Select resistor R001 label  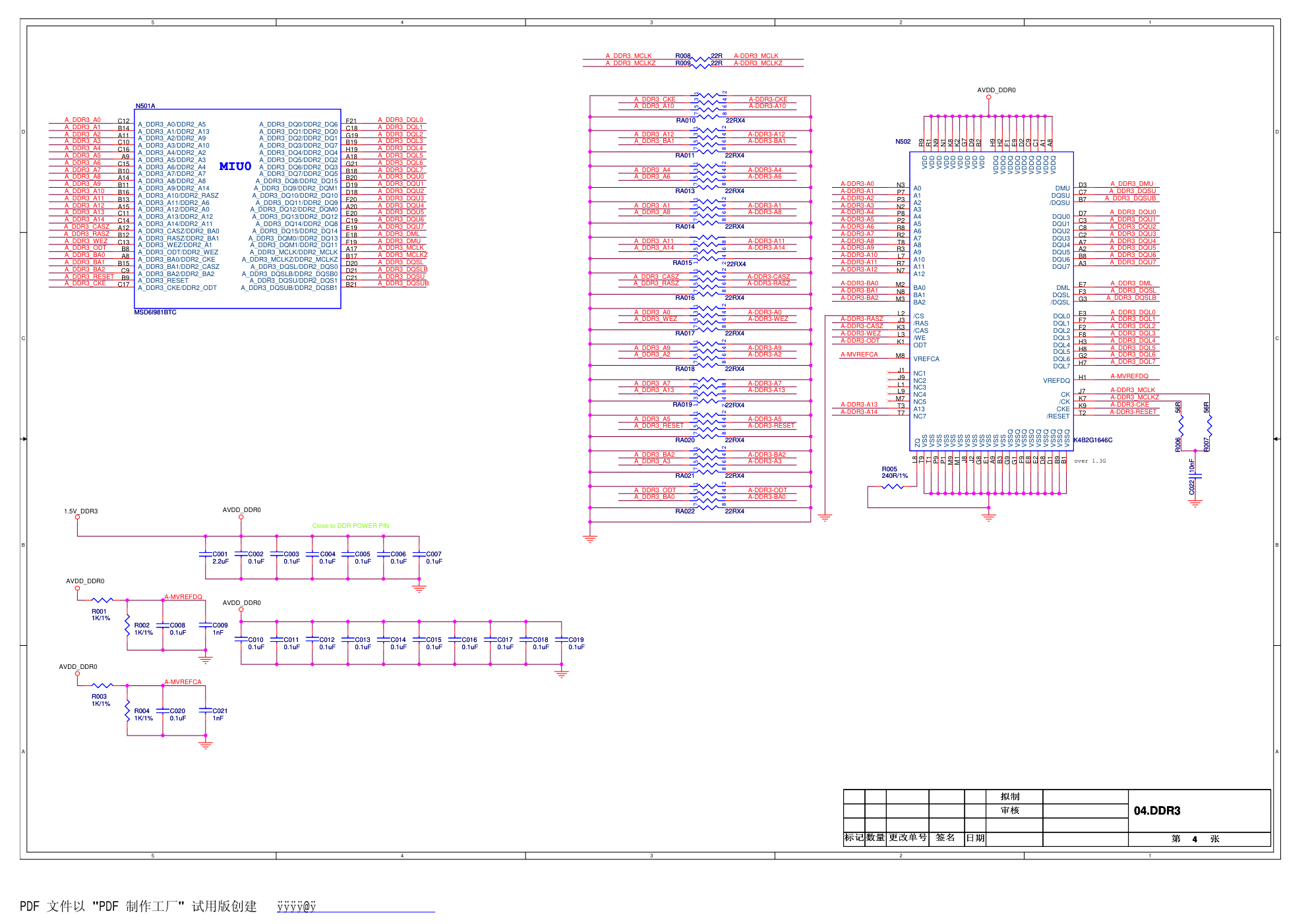(x=99, y=612)
